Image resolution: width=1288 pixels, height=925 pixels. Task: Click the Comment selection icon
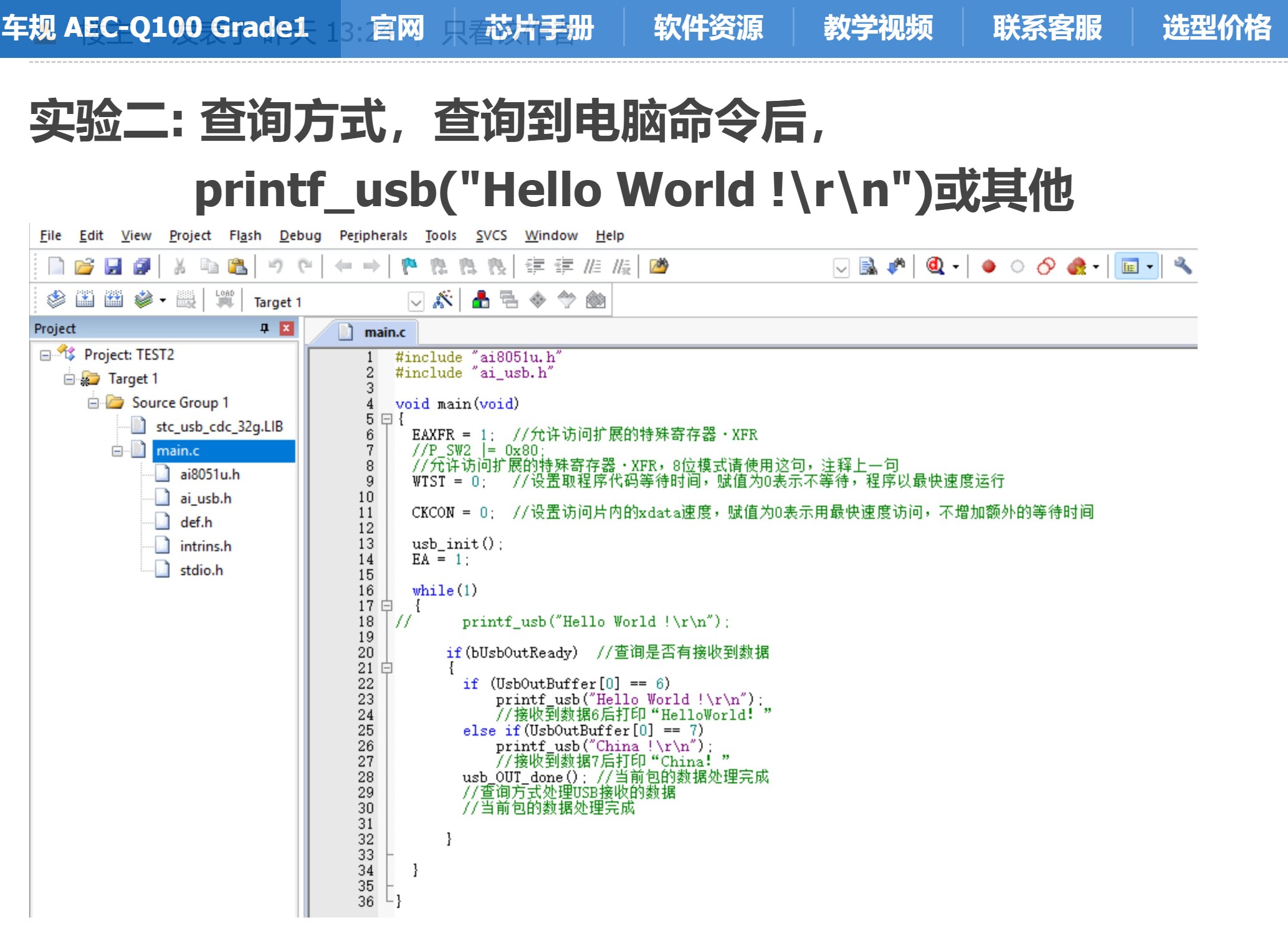click(593, 267)
